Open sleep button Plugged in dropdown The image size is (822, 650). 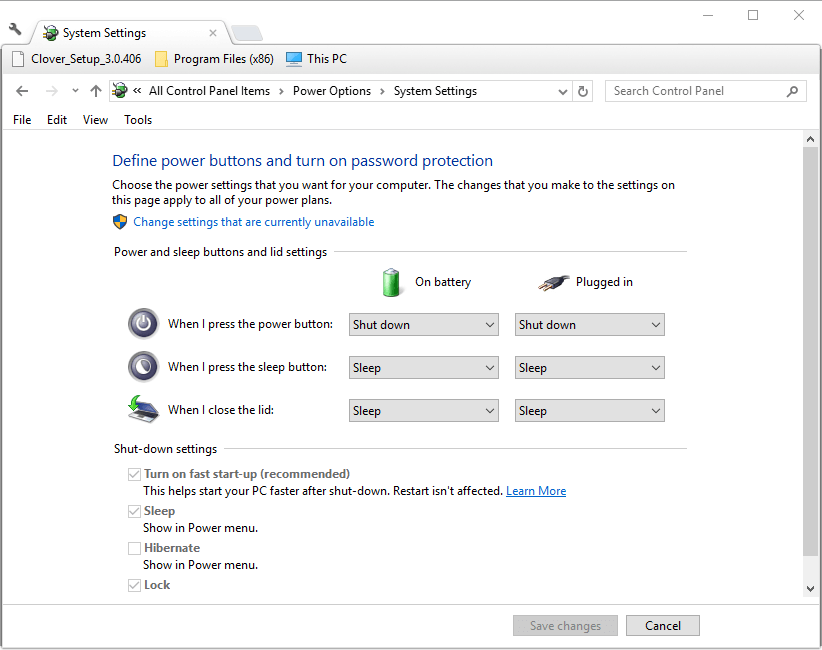pos(590,367)
